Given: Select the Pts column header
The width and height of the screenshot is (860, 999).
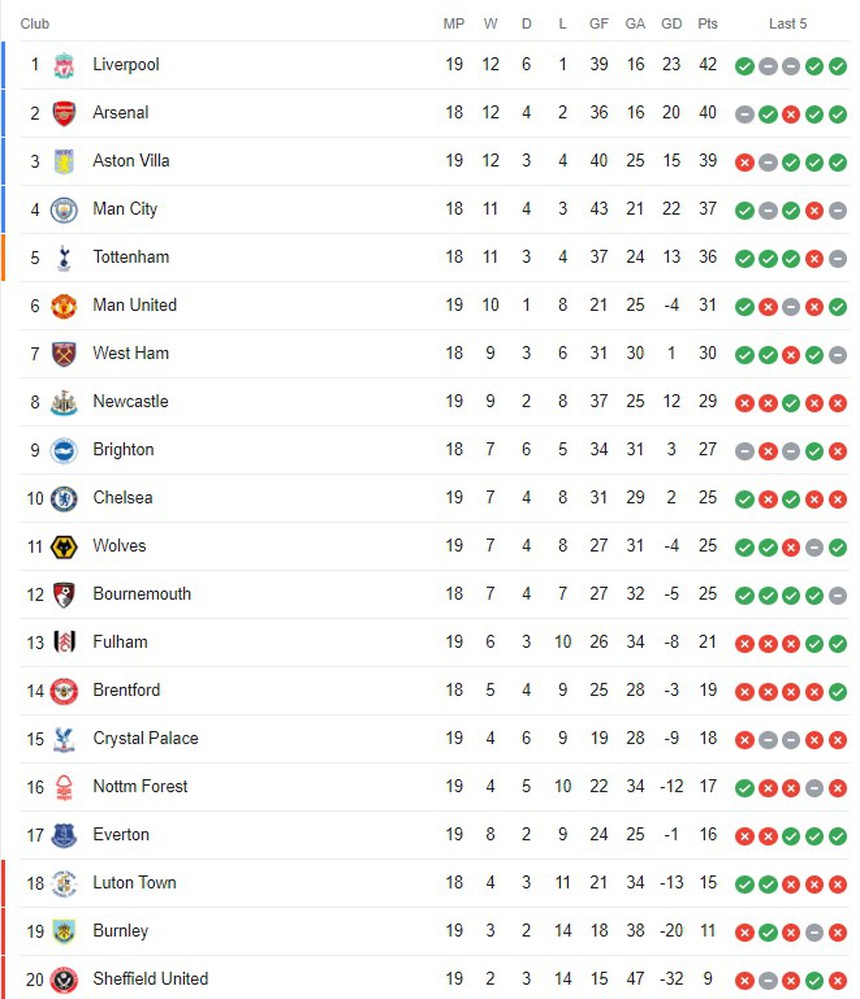Looking at the screenshot, I should pos(708,23).
